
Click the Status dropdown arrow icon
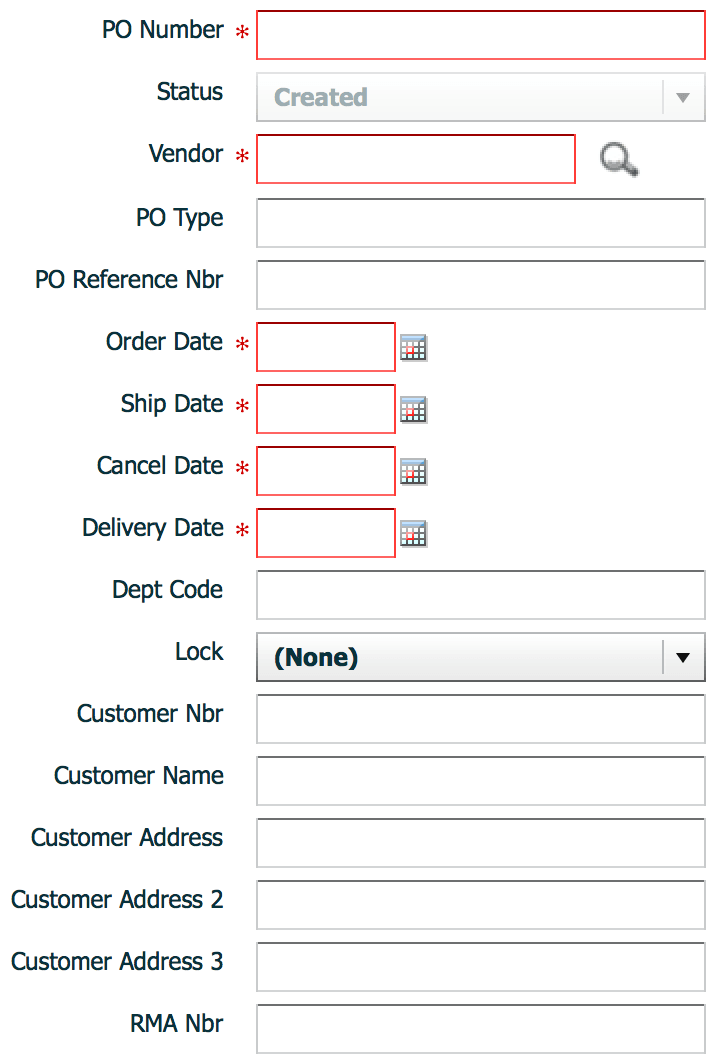tap(681, 97)
